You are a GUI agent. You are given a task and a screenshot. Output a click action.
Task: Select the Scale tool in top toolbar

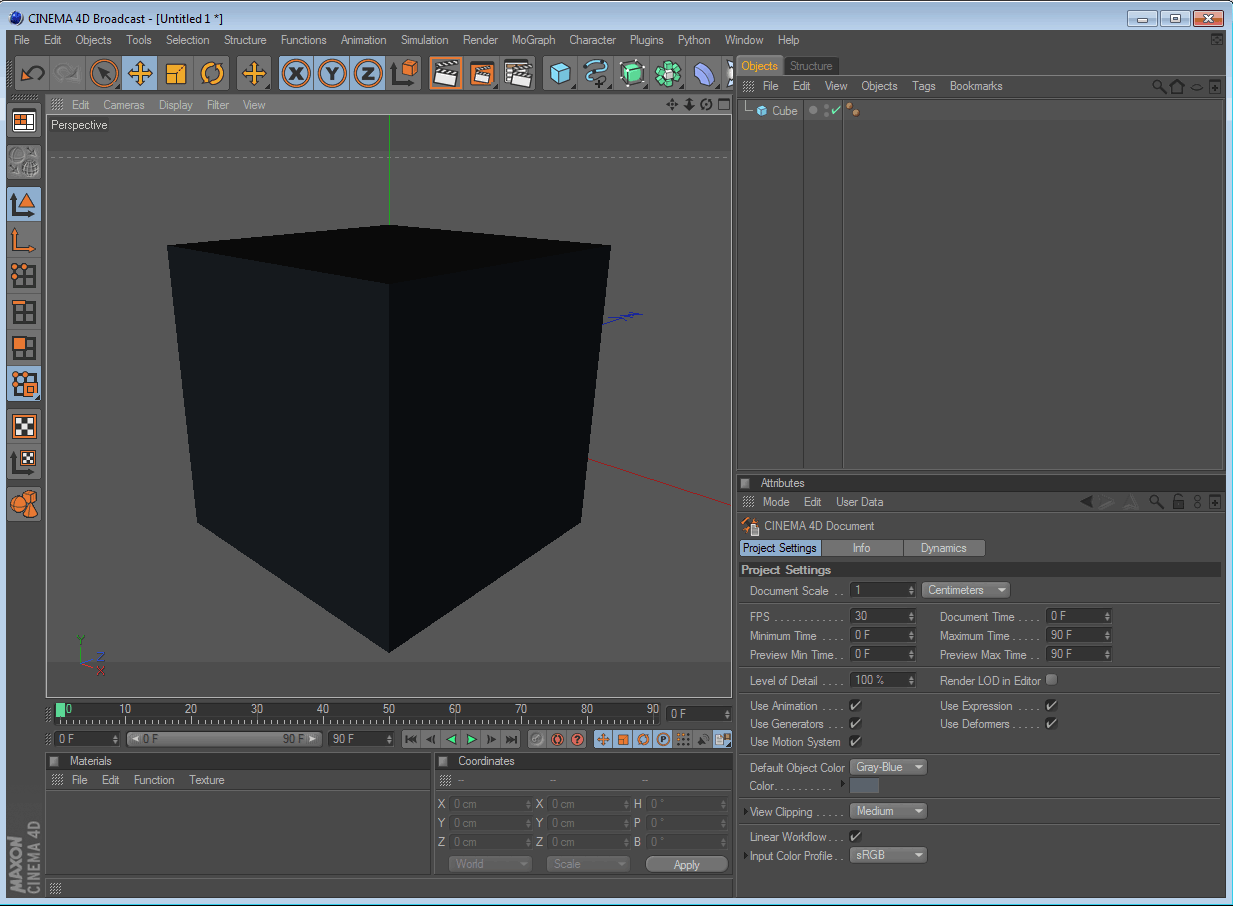[x=176, y=73]
